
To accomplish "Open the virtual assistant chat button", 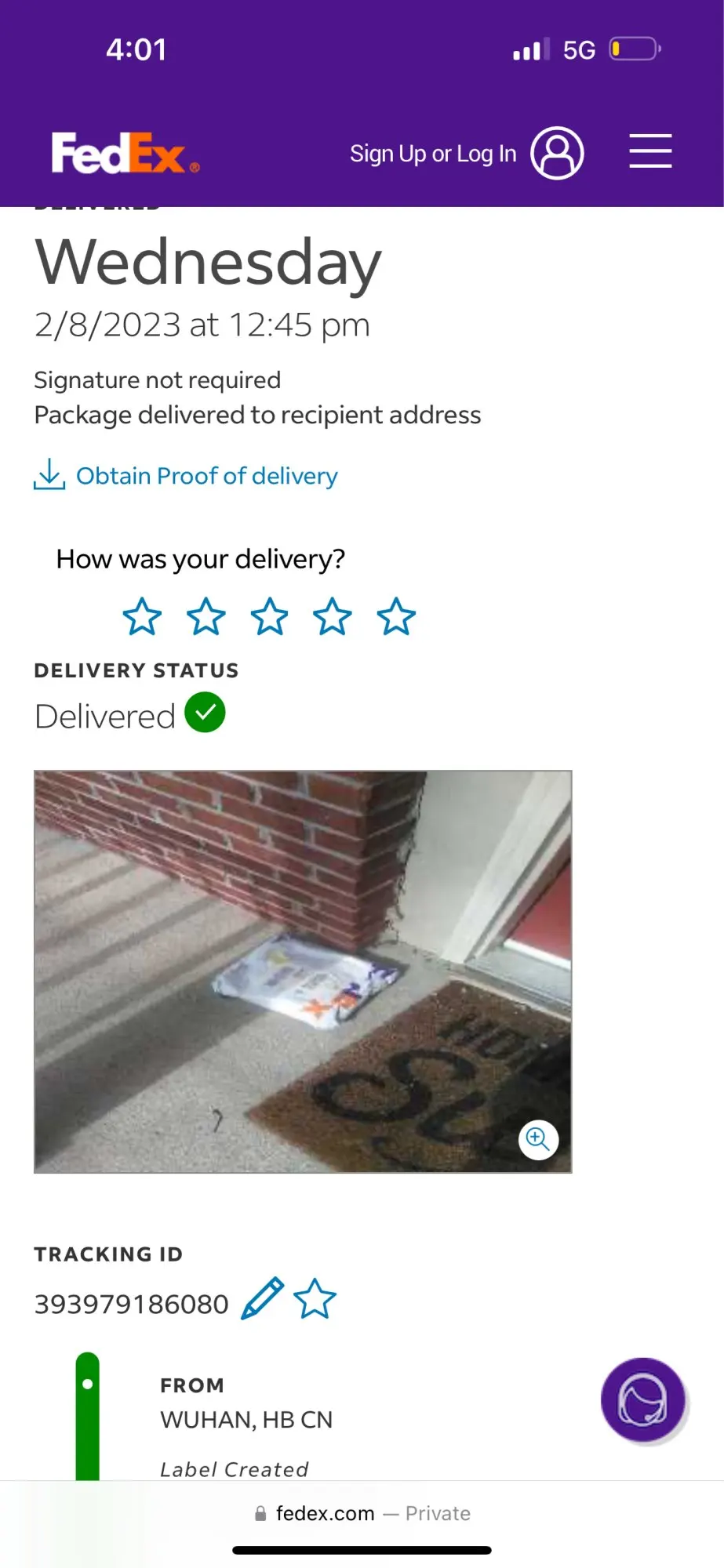I will 643,1400.
